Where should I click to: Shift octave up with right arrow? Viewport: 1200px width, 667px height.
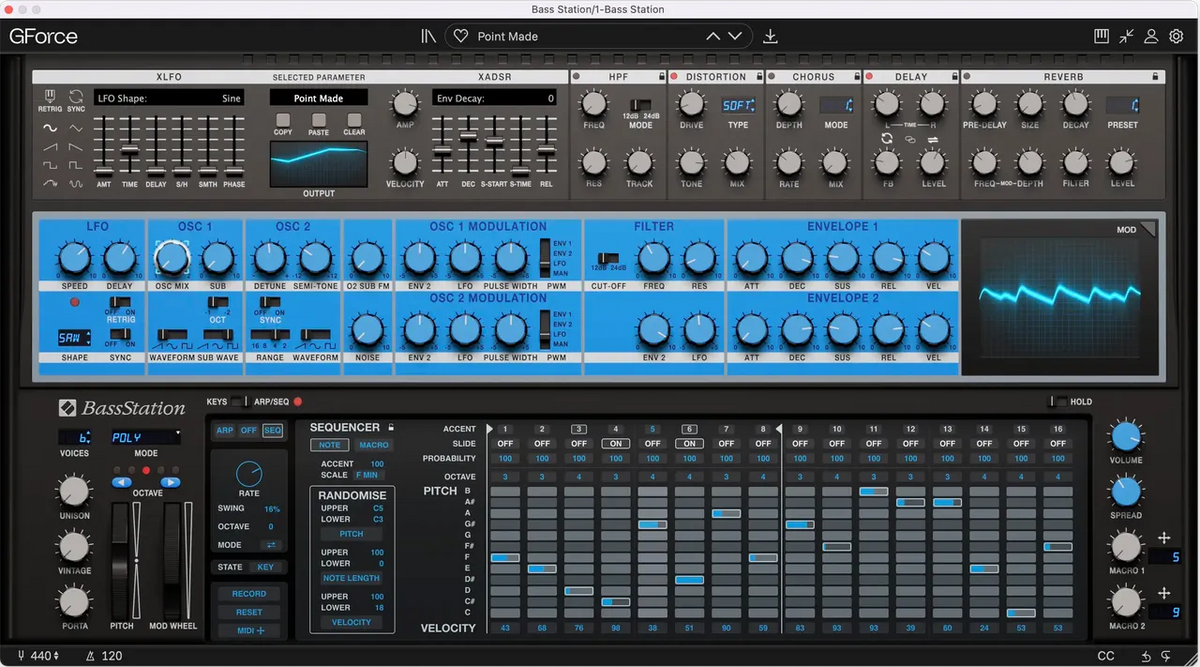pos(170,481)
